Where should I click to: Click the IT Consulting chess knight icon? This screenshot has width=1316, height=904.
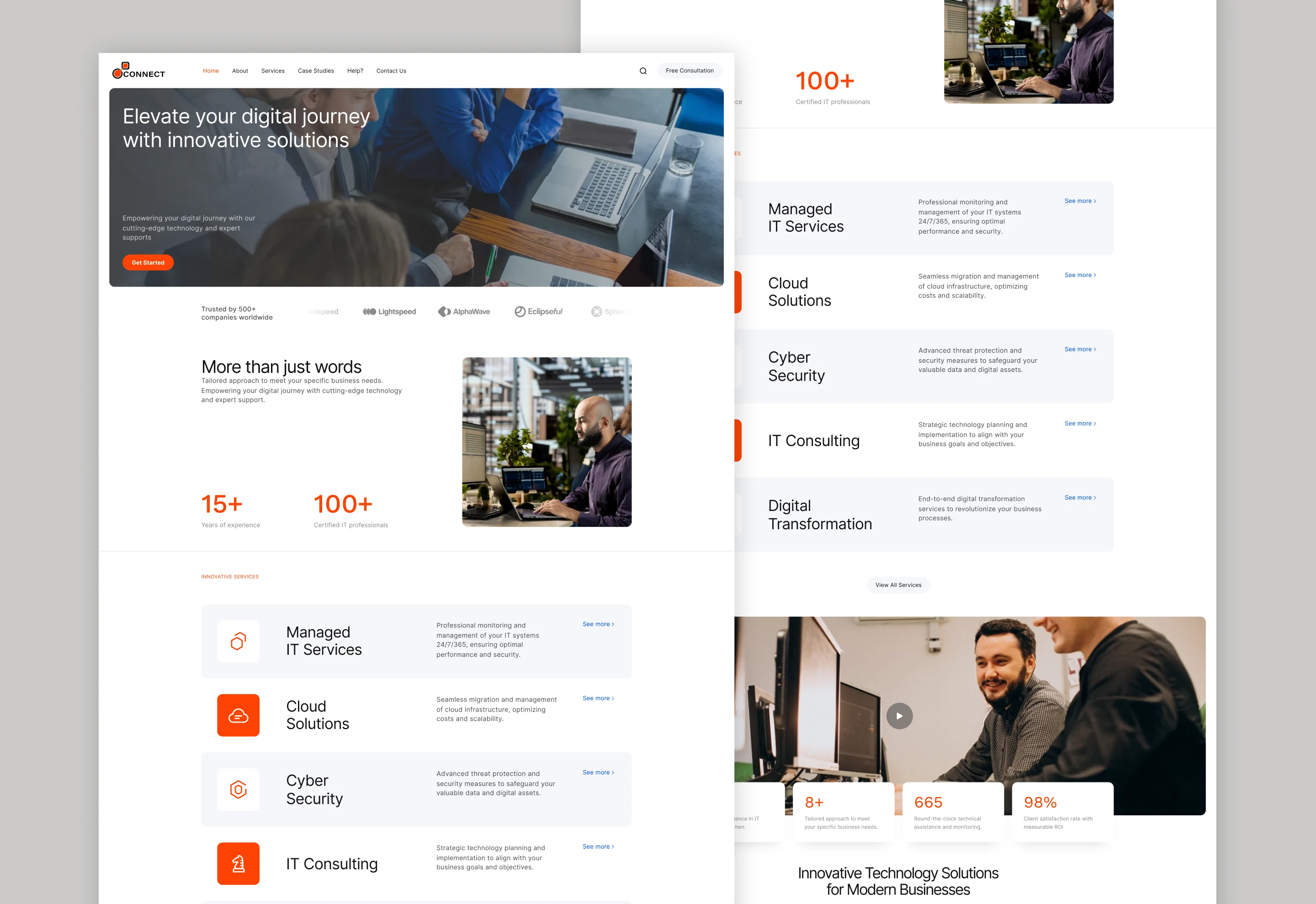point(239,864)
